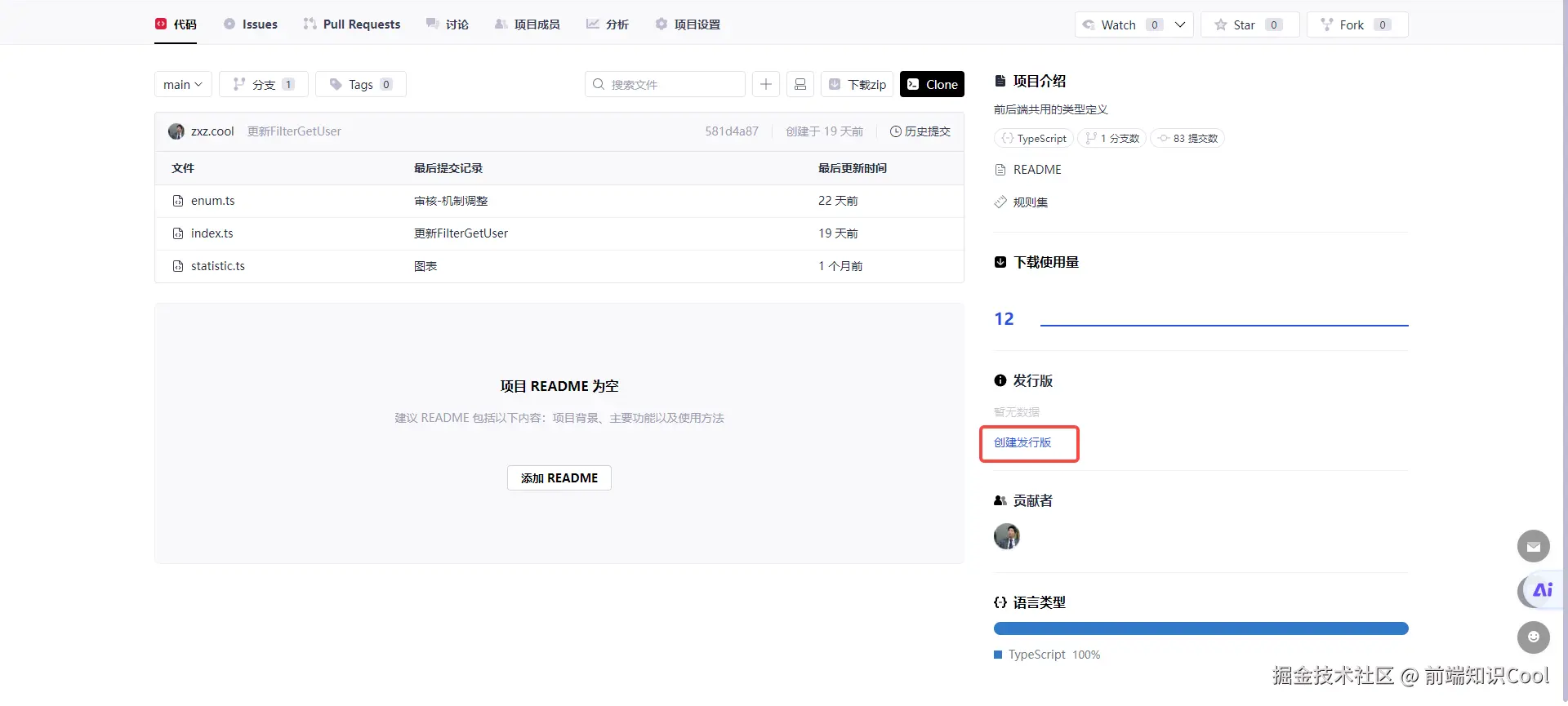Screen dimensions: 1568x706
Task: Open commit hash 581d4a87
Action: pyautogui.click(x=732, y=131)
